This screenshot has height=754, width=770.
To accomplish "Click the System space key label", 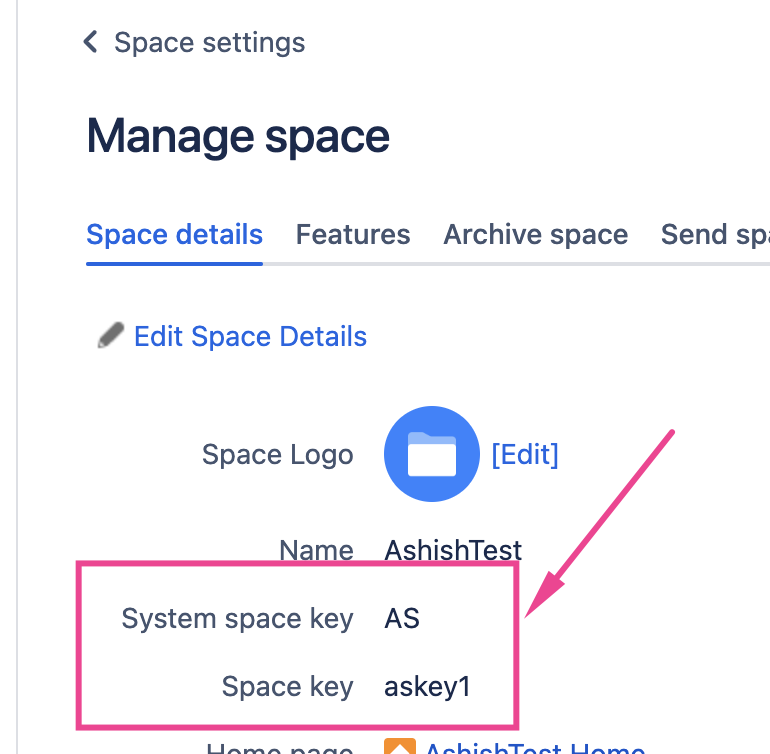I will coord(238,619).
